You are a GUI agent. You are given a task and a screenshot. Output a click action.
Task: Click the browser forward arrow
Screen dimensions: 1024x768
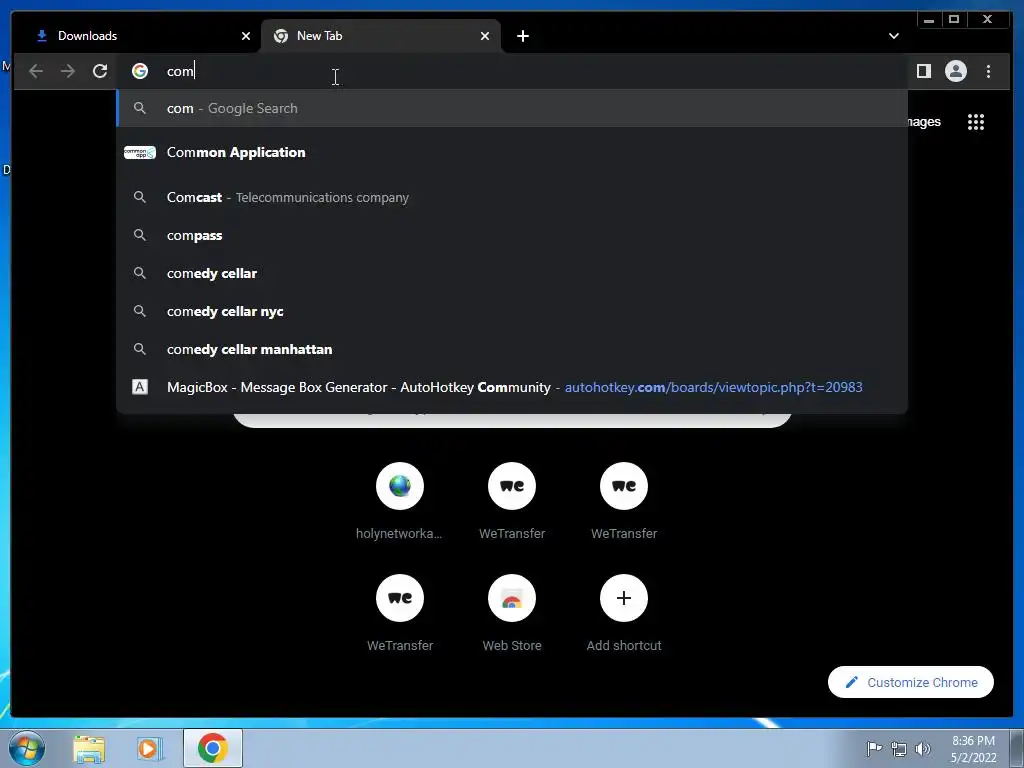pos(68,71)
